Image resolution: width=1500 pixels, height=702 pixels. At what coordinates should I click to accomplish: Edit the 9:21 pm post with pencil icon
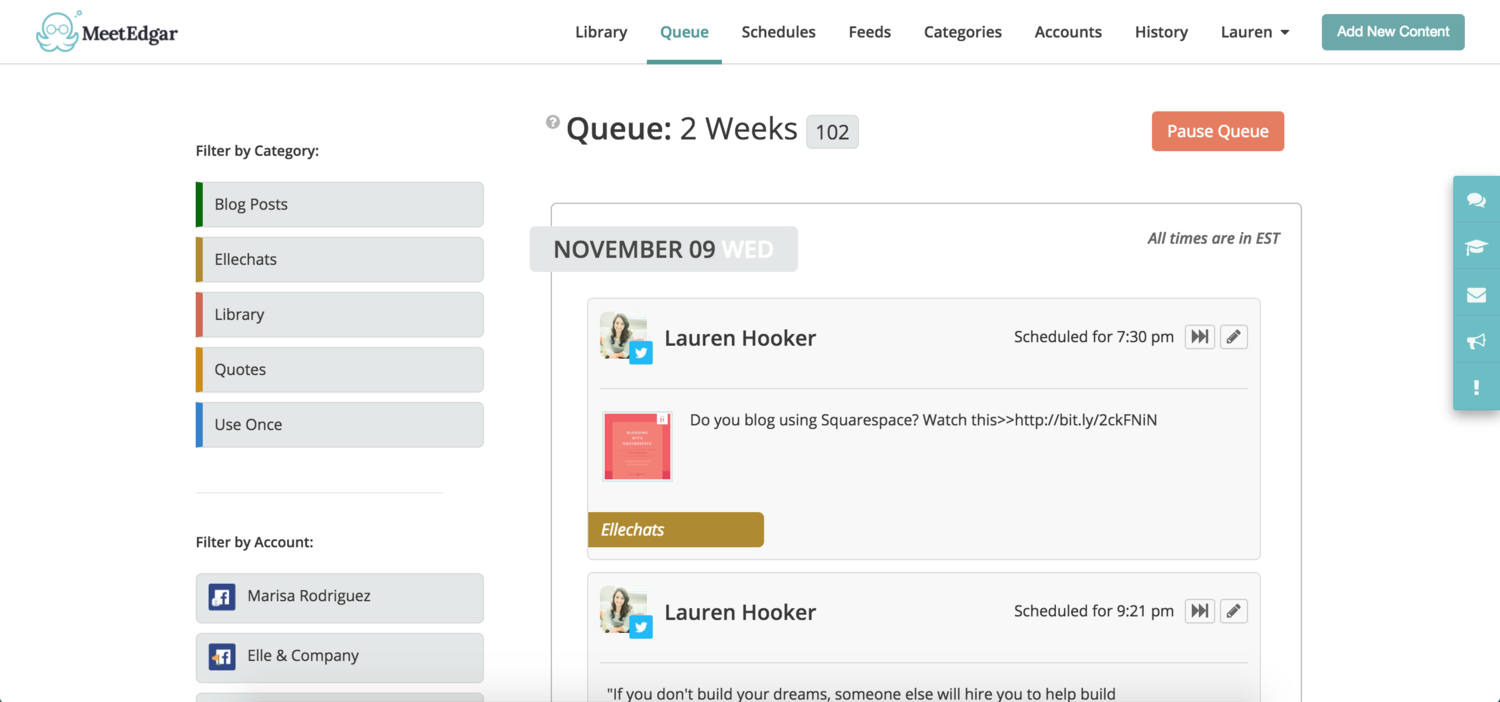pos(1234,611)
